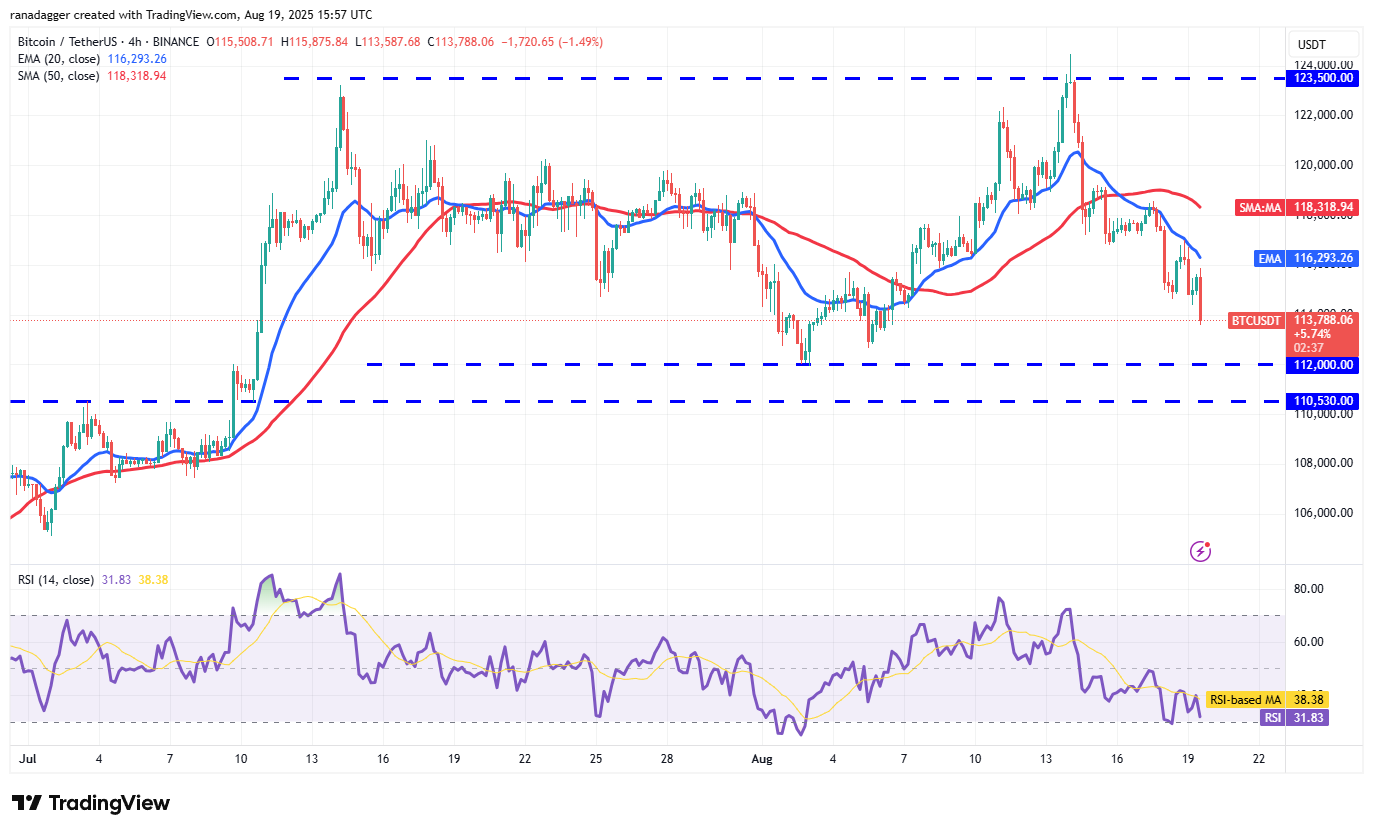Select the EMA (20, close) indicator legend

coord(58,59)
